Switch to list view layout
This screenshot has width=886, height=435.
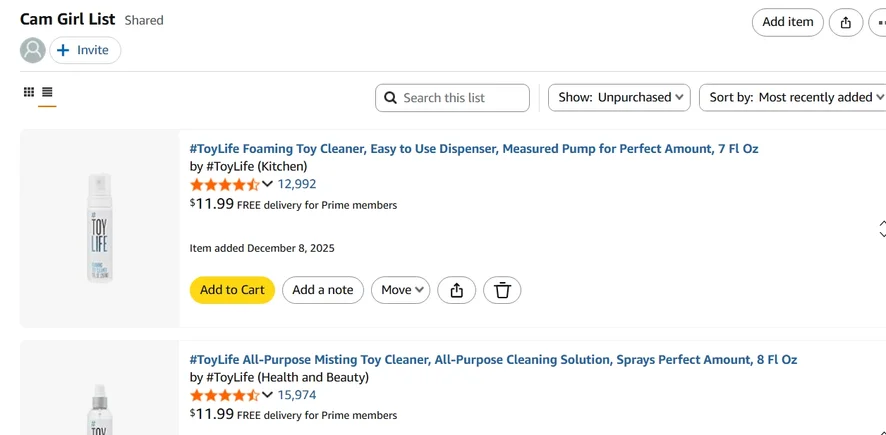tap(47, 92)
